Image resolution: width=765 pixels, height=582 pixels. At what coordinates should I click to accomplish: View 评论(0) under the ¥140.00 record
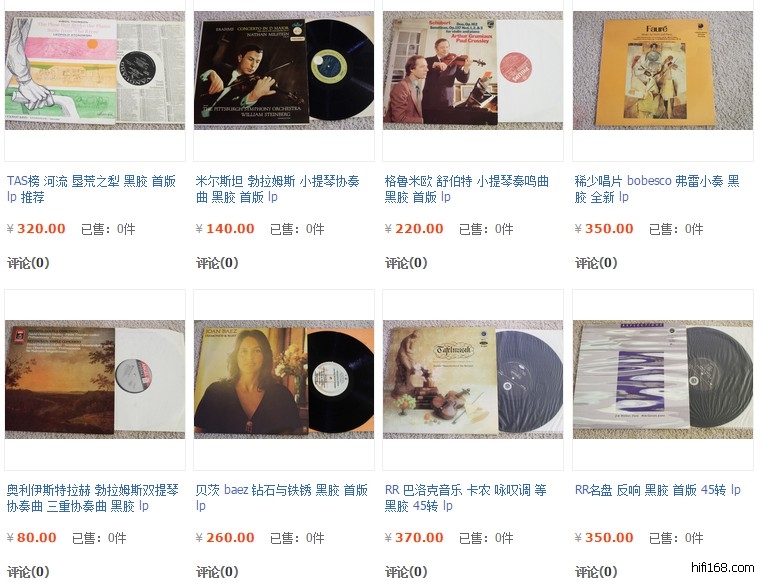[x=217, y=263]
